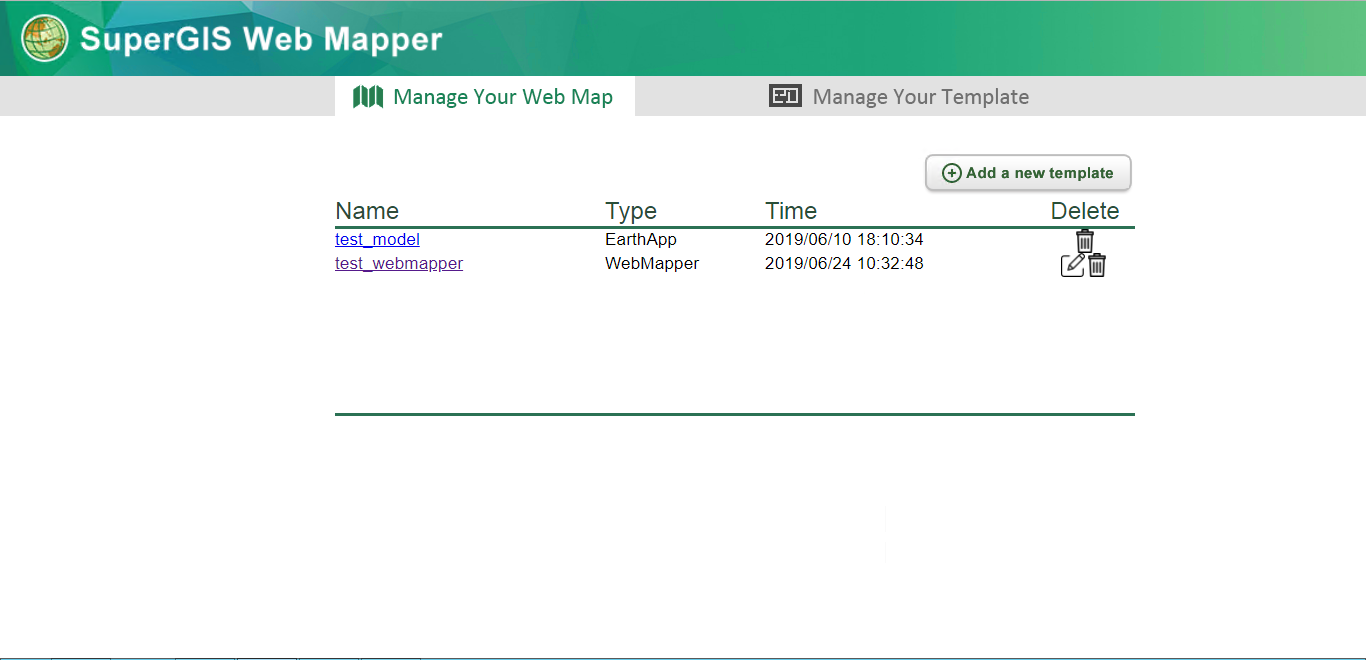
Task: Click the Delete column header
Action: click(1085, 211)
